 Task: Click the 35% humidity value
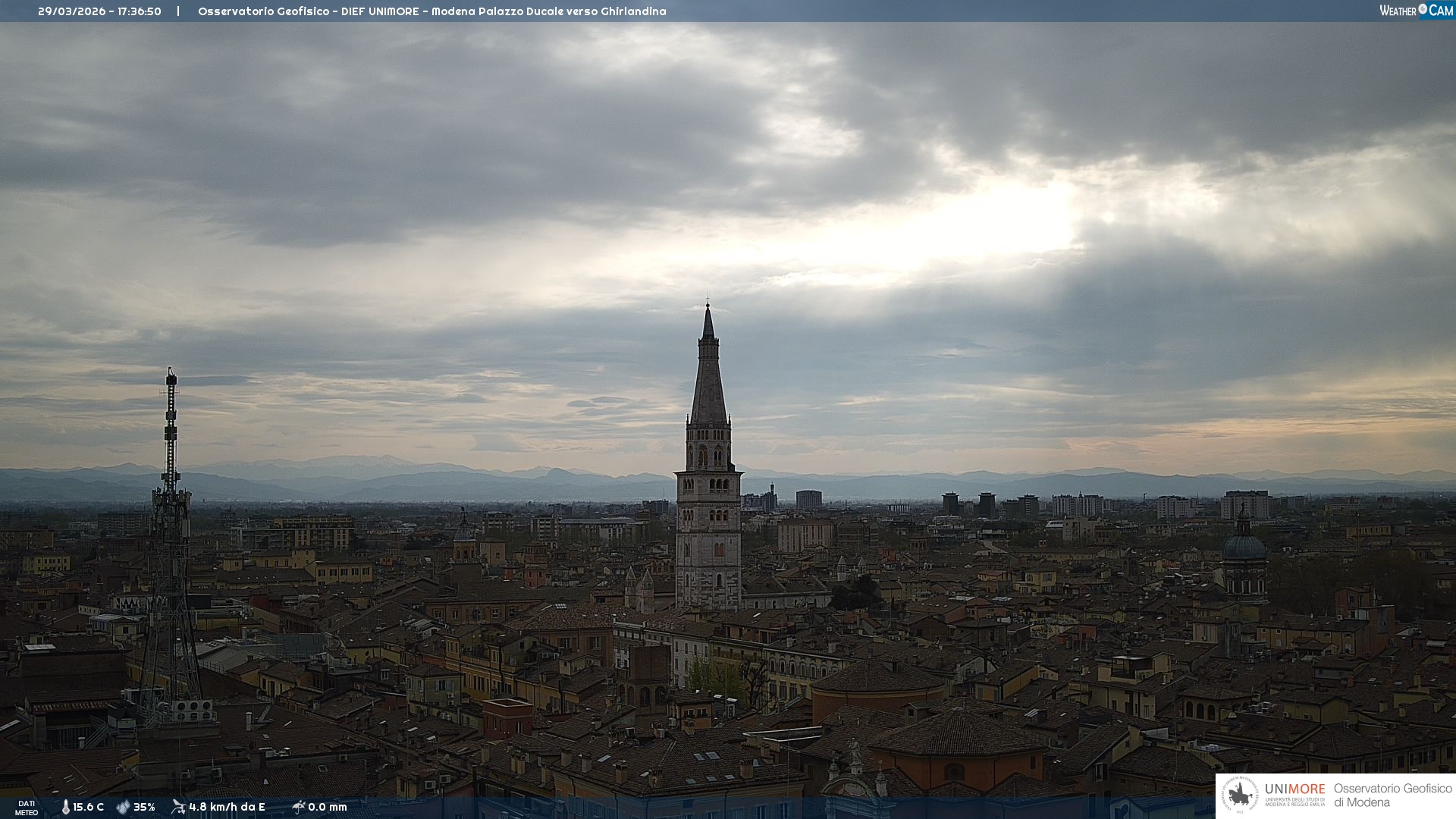coord(144,808)
